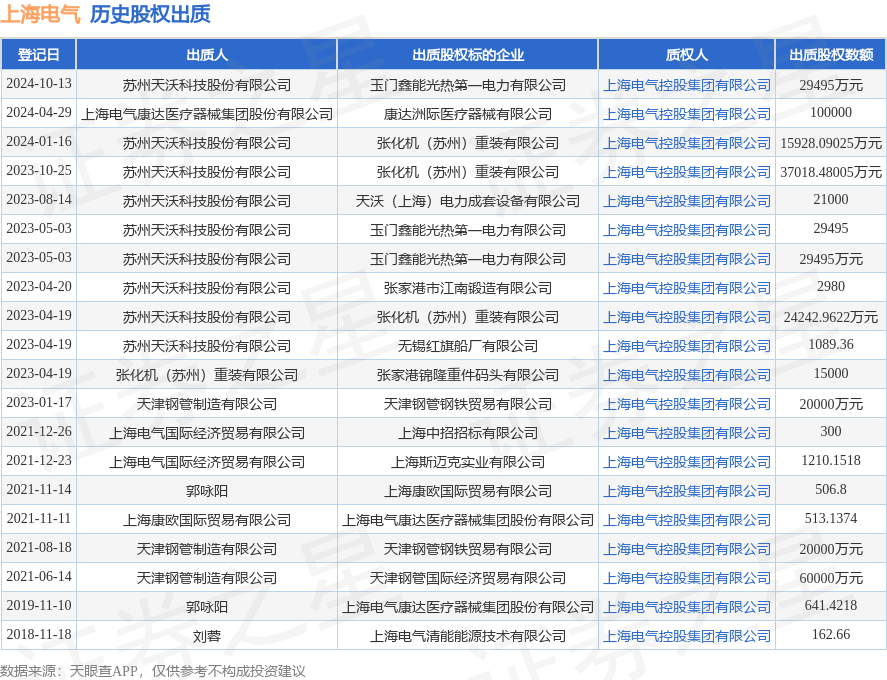Select the date 2024-04-29
Screen dimensions: 887x680
click(x=39, y=113)
